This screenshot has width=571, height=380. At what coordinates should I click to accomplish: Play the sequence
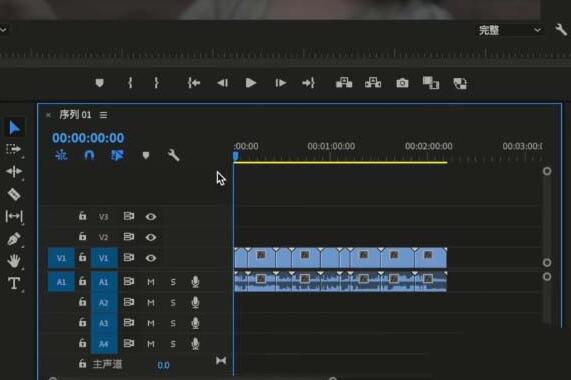[x=251, y=83]
